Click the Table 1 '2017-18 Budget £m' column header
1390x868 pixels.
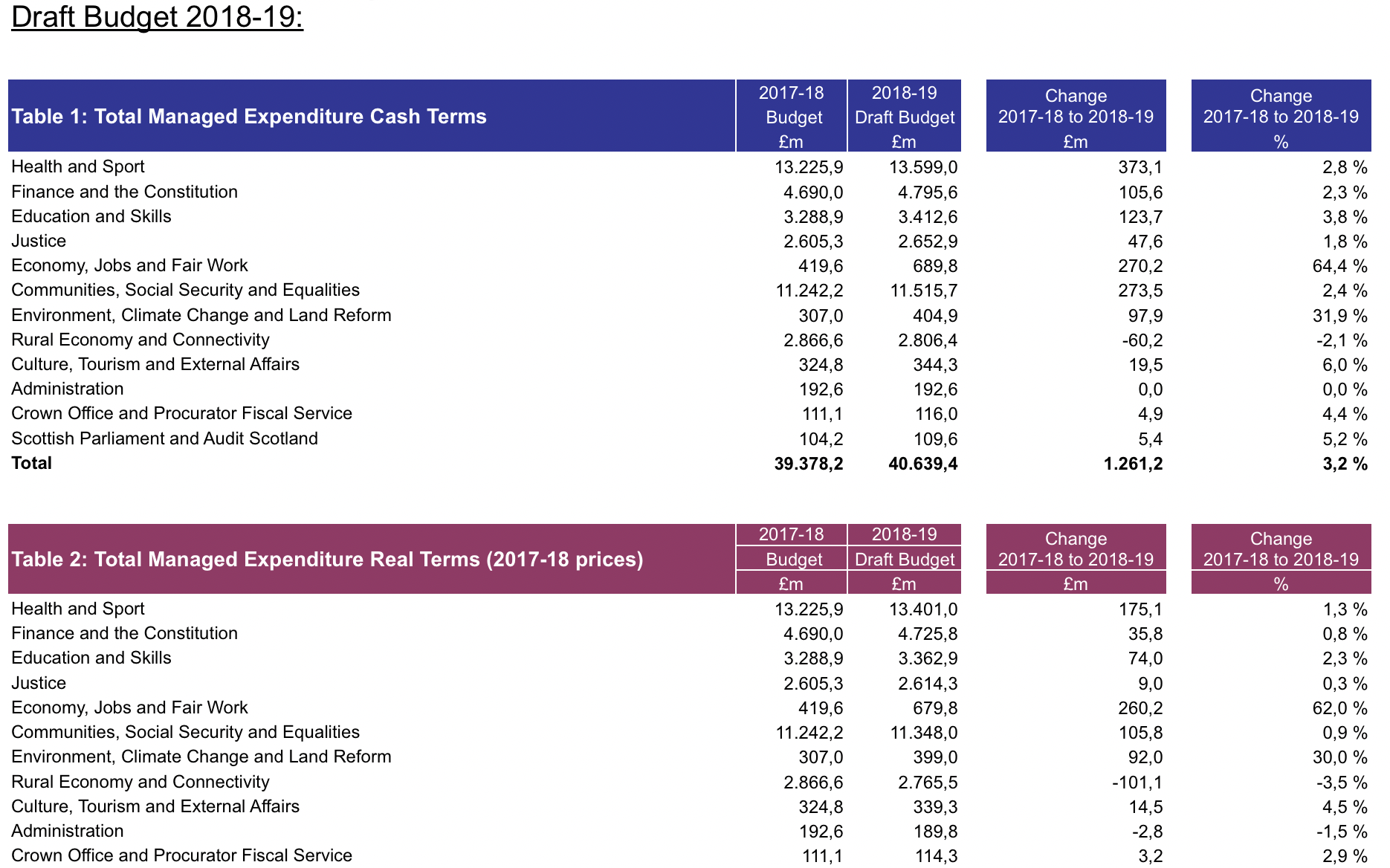click(x=792, y=117)
